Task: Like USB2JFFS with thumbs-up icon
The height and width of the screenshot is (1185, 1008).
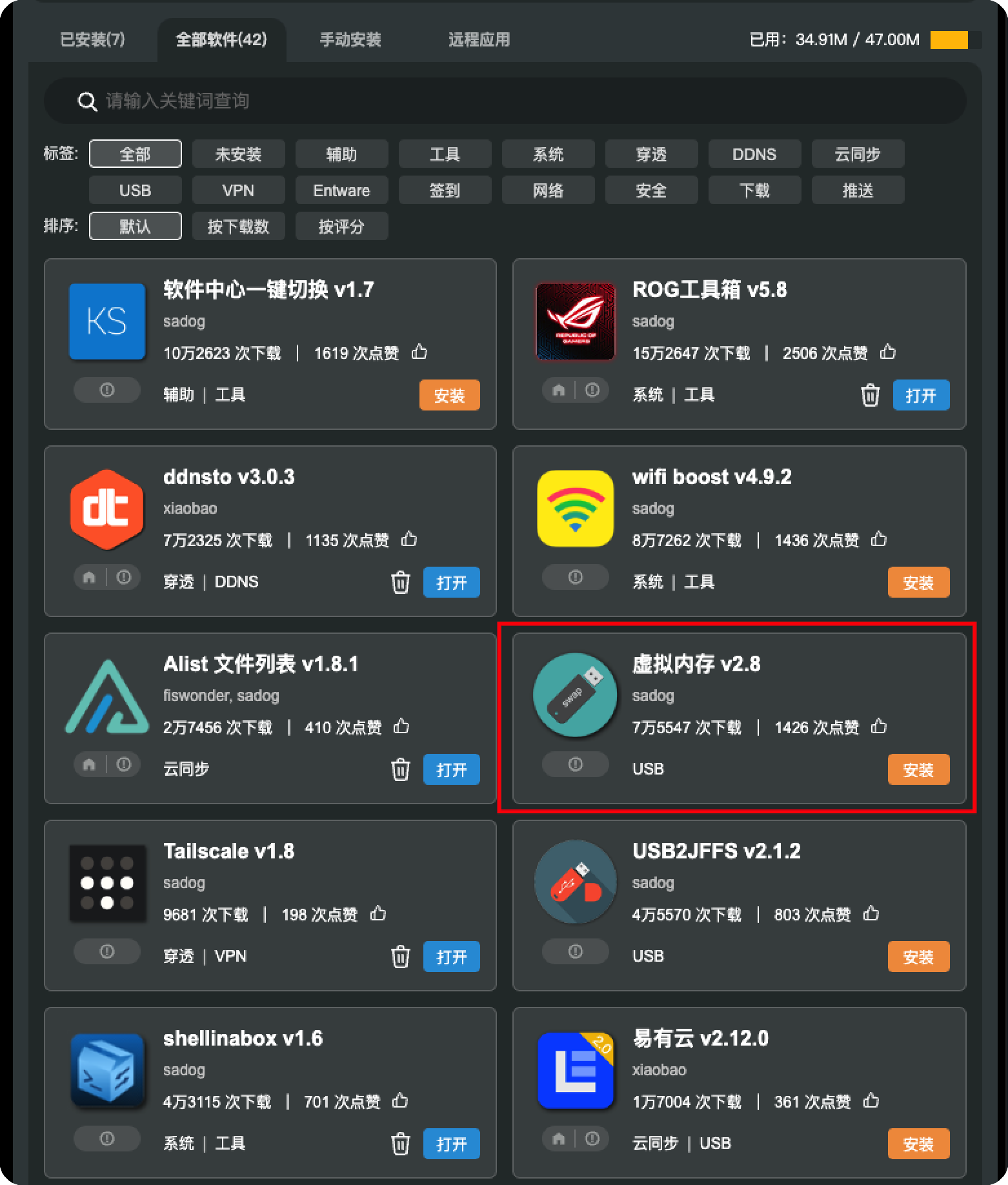Action: [x=871, y=913]
